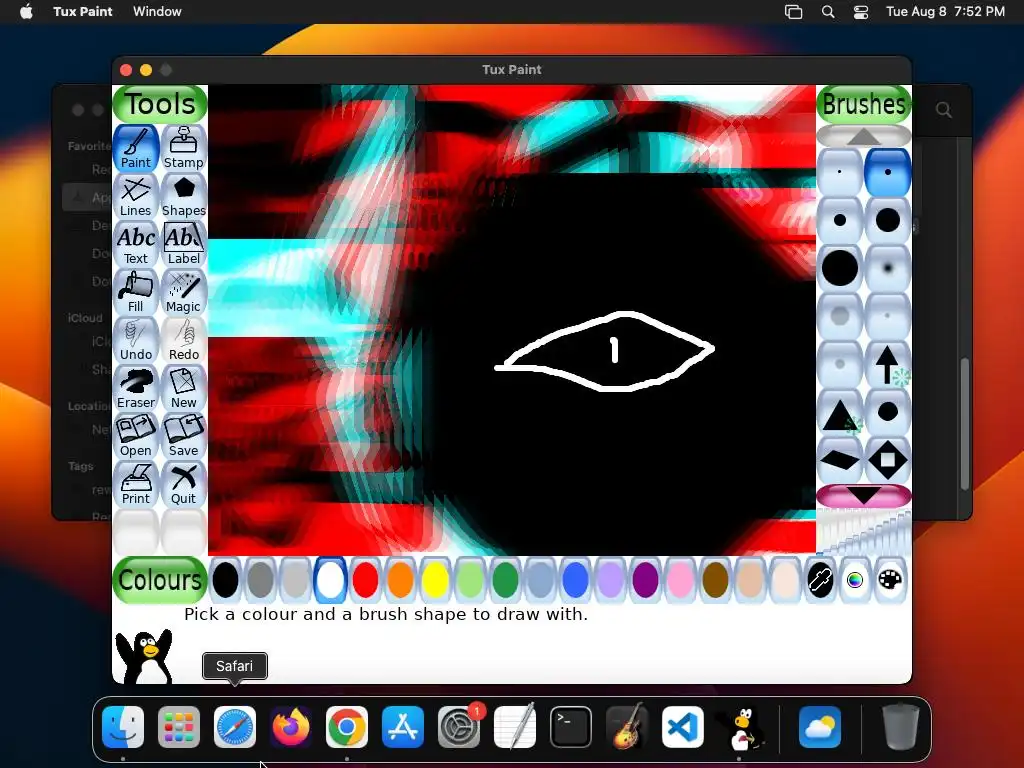
Task: Use the colour eyedropper picker
Action: 820,580
